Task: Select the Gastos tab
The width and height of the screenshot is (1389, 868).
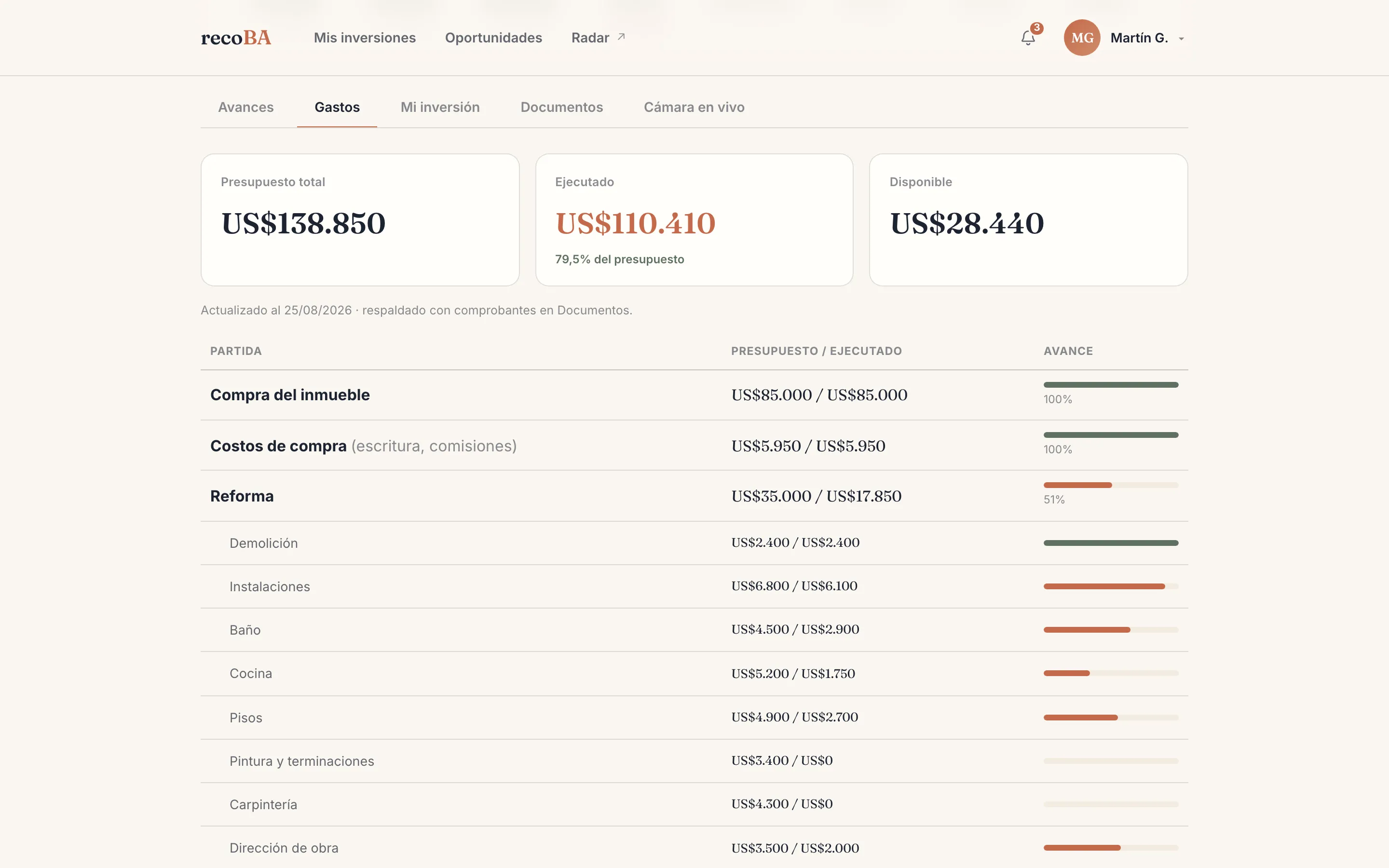Action: click(x=337, y=108)
